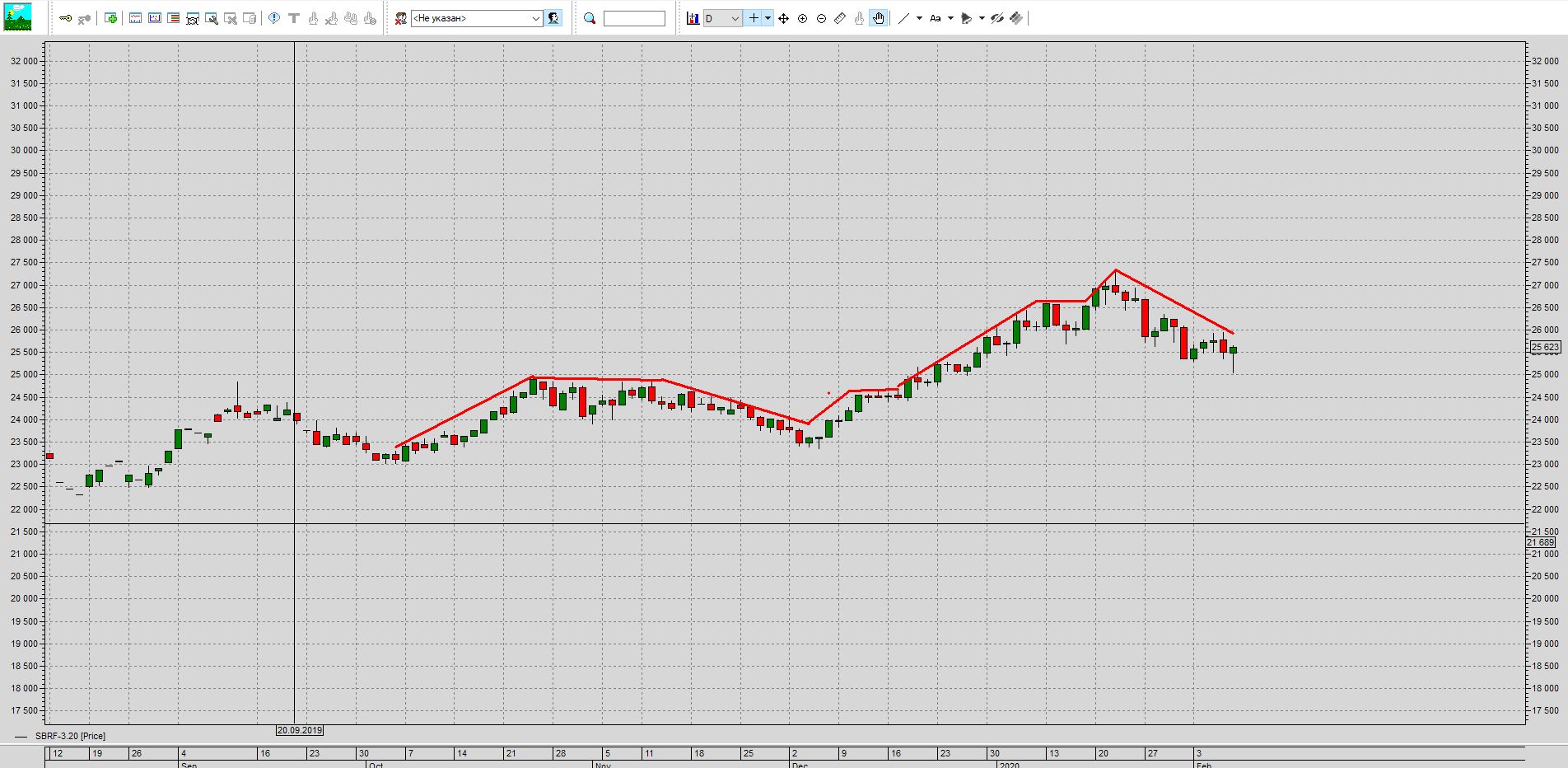Toggle the hide drawings crossed-eye icon
The image size is (1568, 768).
tap(997, 18)
